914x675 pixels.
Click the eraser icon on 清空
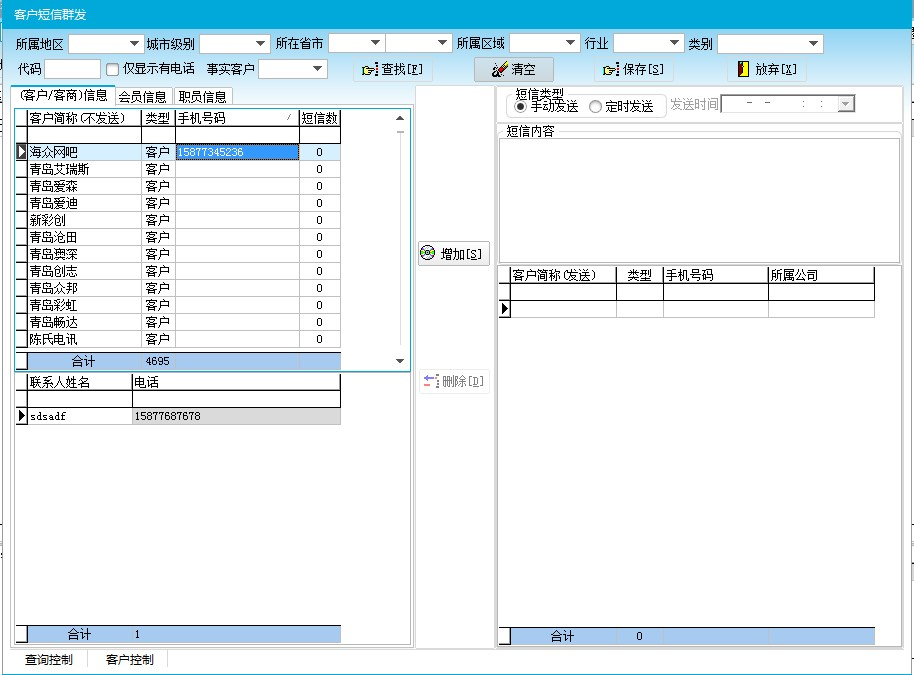click(499, 69)
